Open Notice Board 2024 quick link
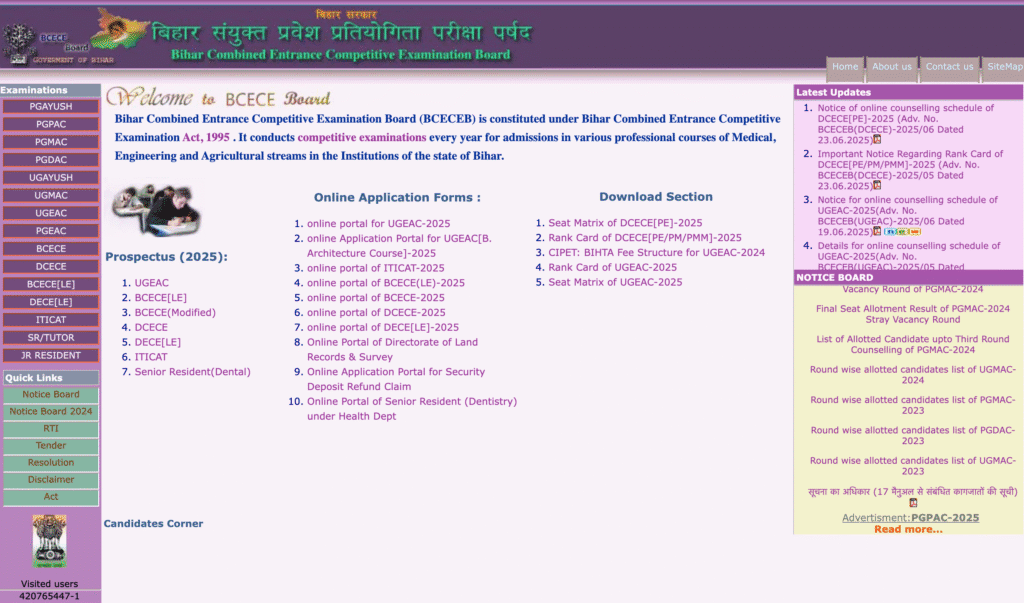 tap(50, 412)
